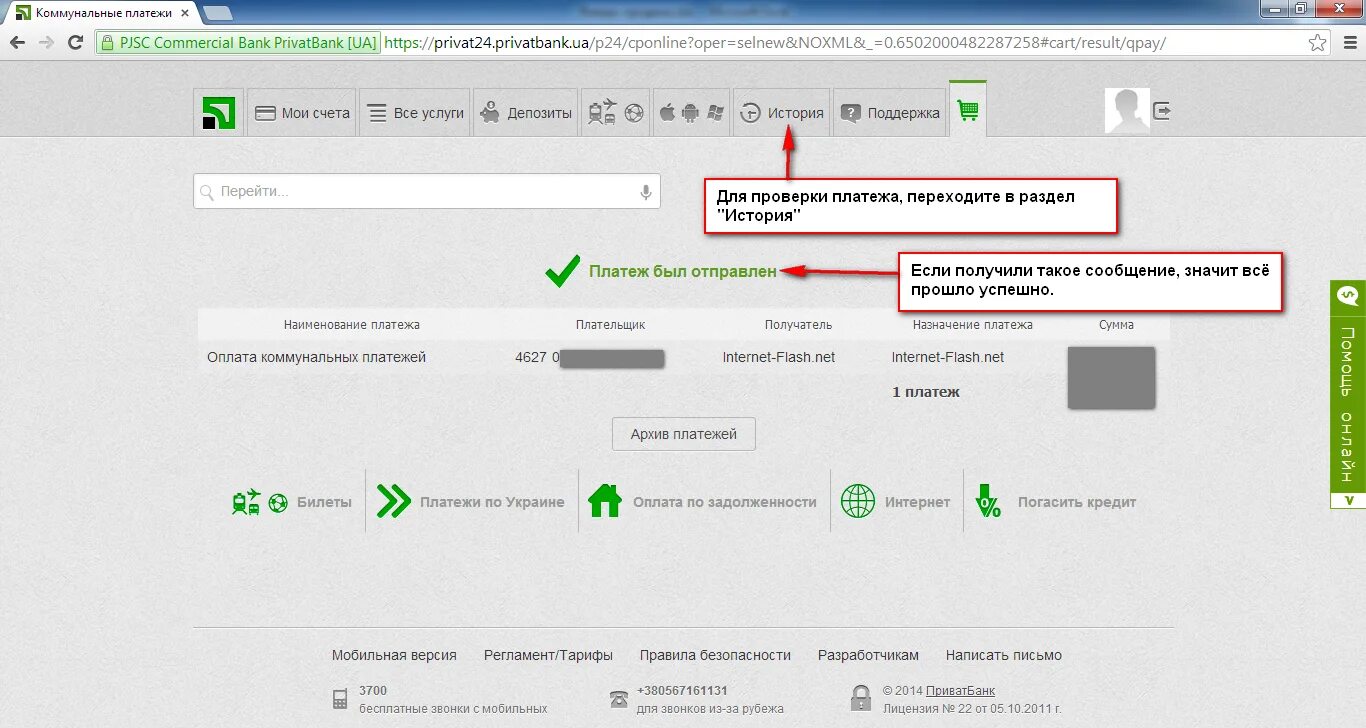Click the browser forward arrow
This screenshot has width=1366, height=728.
coord(46,43)
